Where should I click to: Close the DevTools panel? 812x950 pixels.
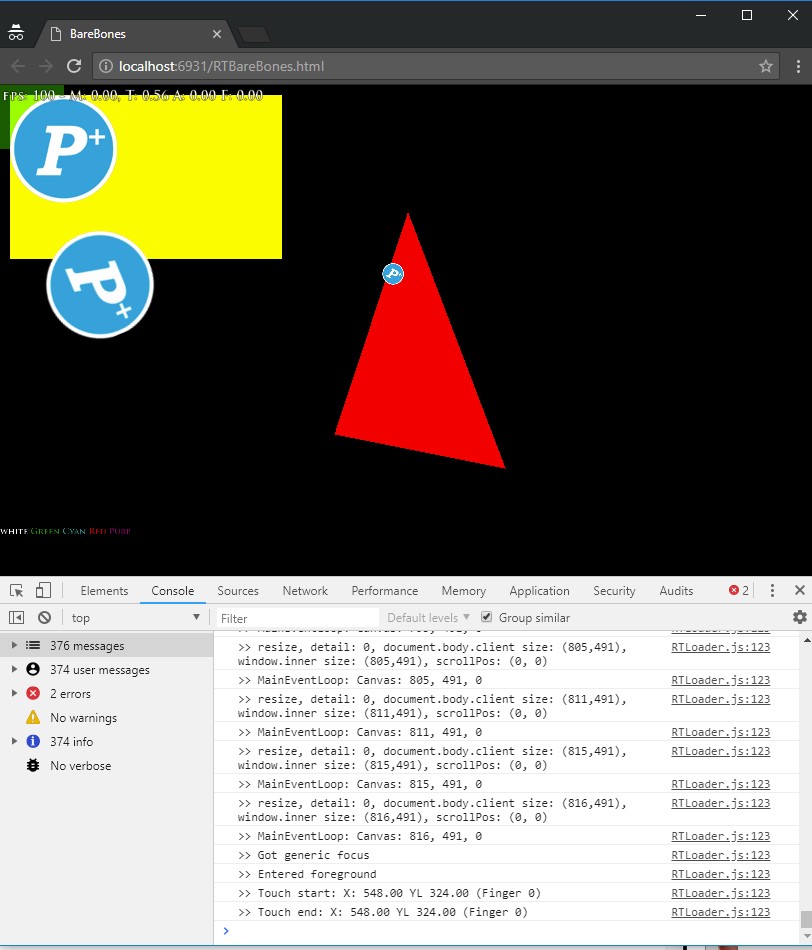click(x=799, y=591)
